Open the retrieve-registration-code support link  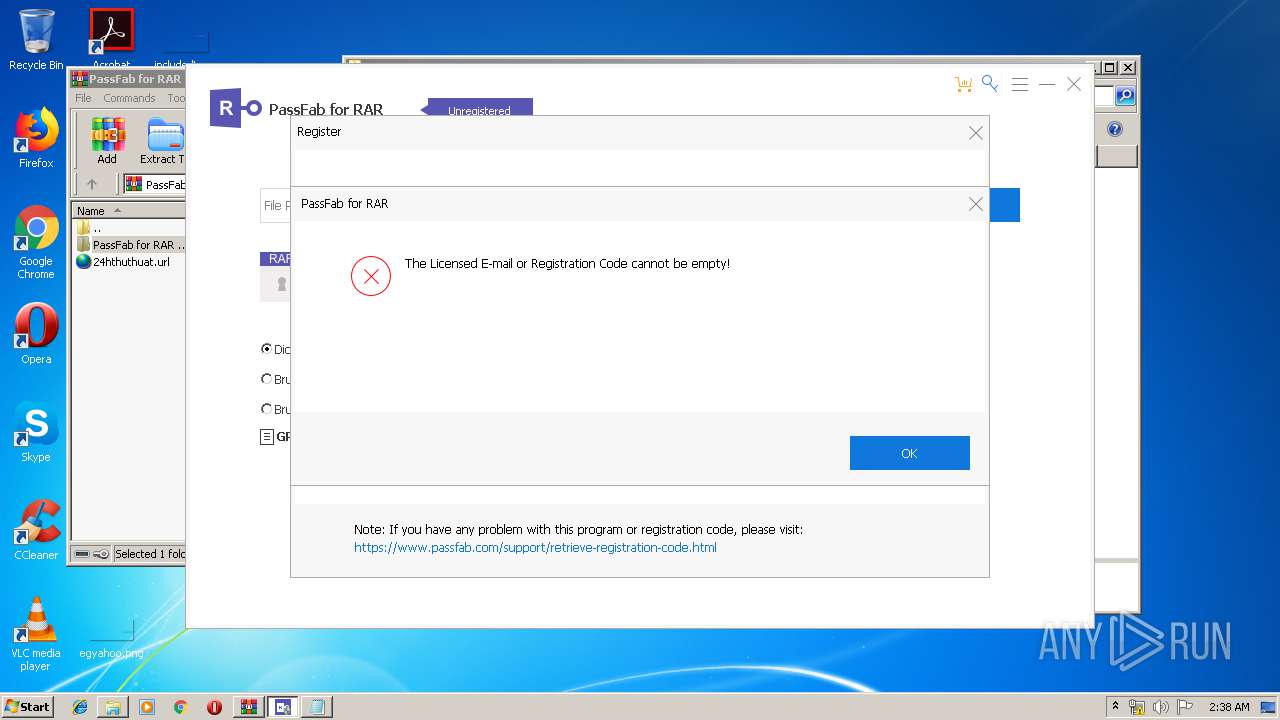pos(535,548)
